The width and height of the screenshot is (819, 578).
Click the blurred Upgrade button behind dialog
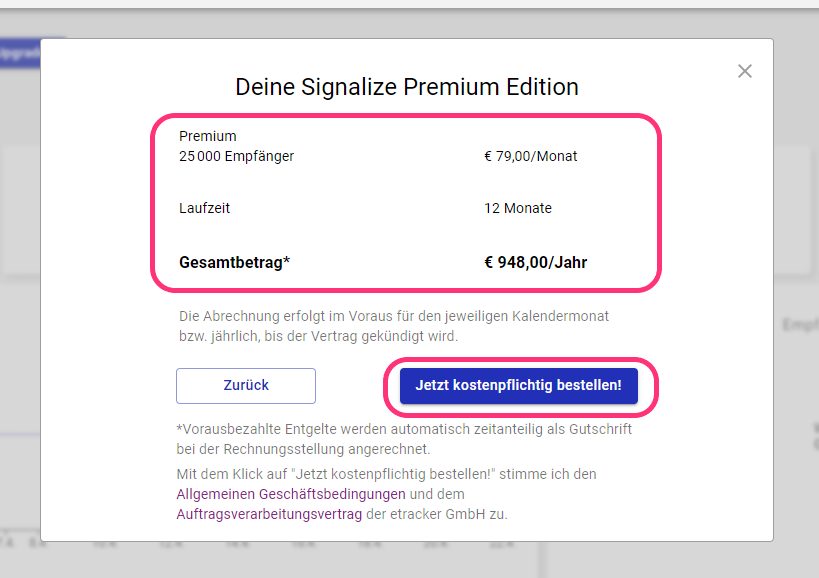[20, 53]
